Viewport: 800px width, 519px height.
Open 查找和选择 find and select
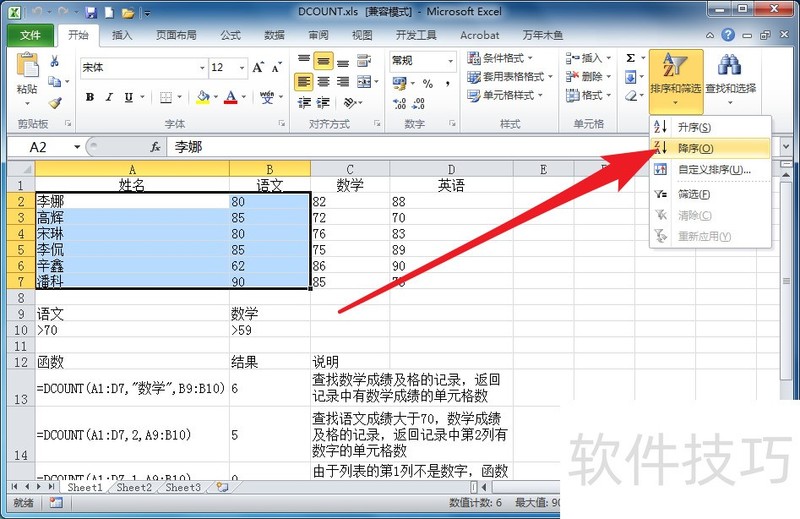tap(731, 81)
